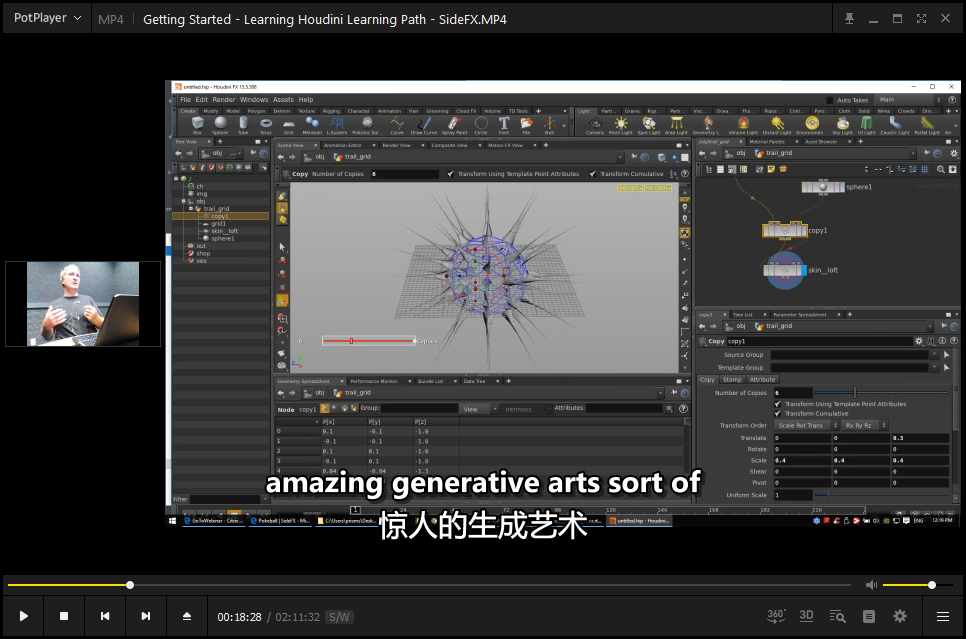Uncheck Transform Cumulative in the Copy parameters

(x=777, y=414)
